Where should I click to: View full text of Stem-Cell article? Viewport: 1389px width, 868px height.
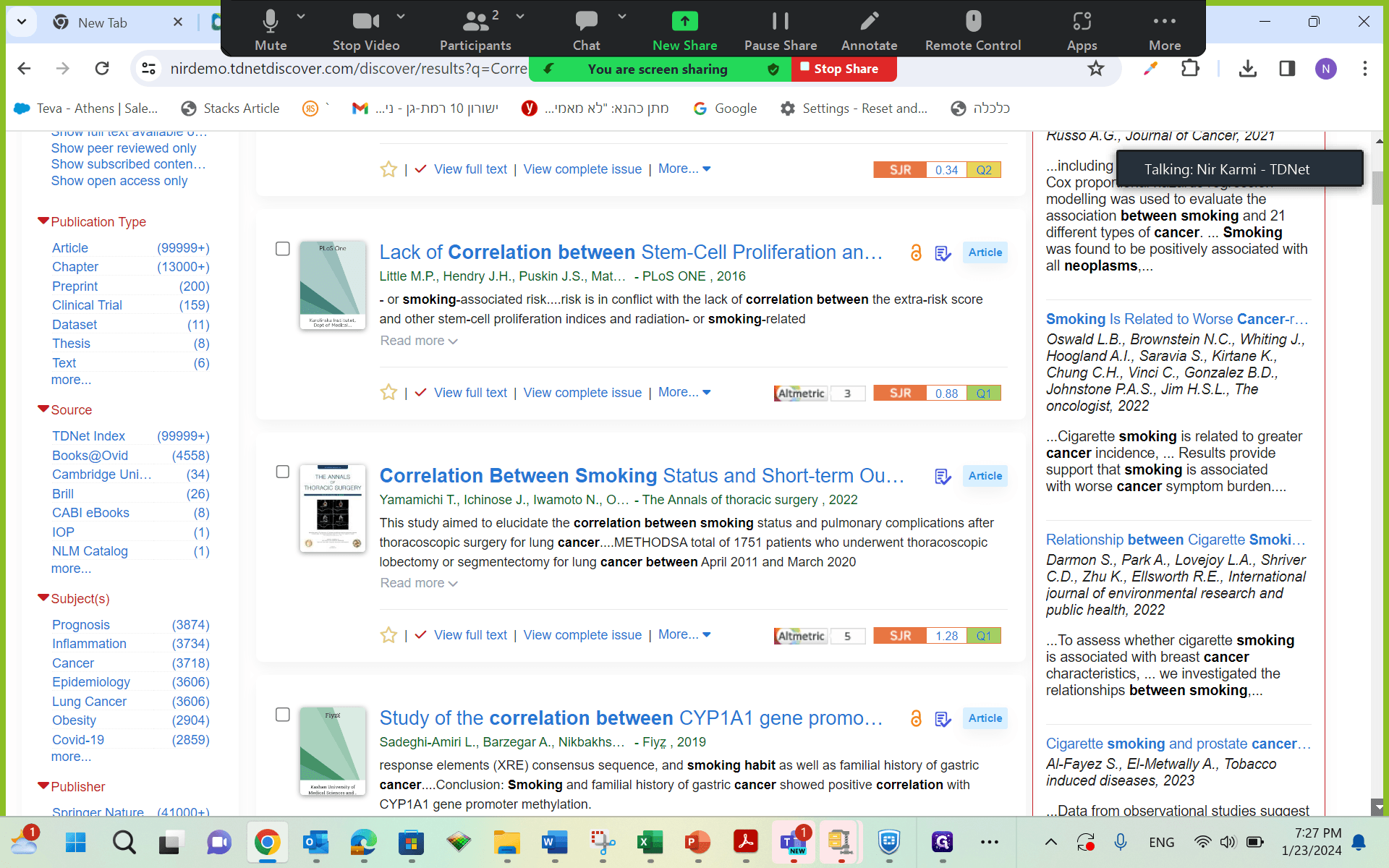470,393
